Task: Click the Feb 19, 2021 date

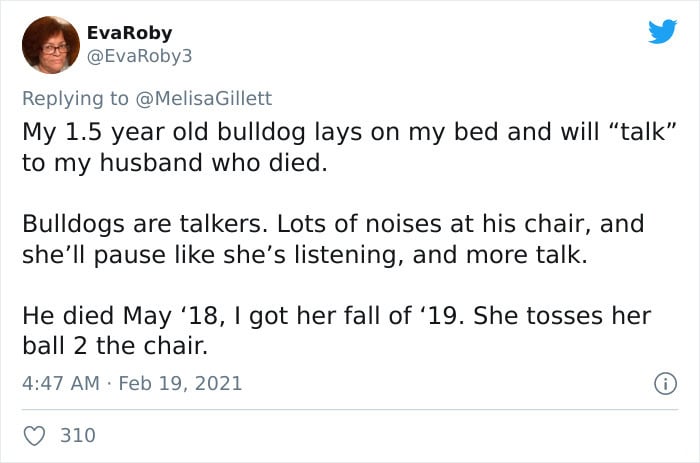Action: pyautogui.click(x=180, y=383)
